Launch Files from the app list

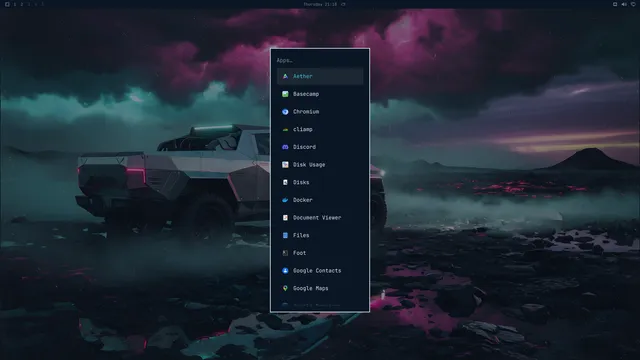pyautogui.click(x=320, y=235)
